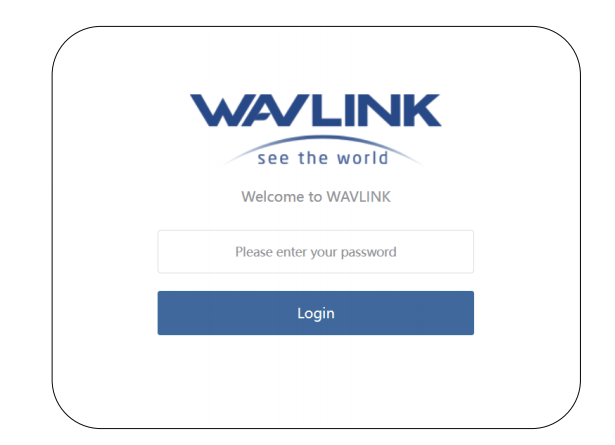Click the word WAVLINK in the welcome message

pyautogui.click(x=359, y=197)
